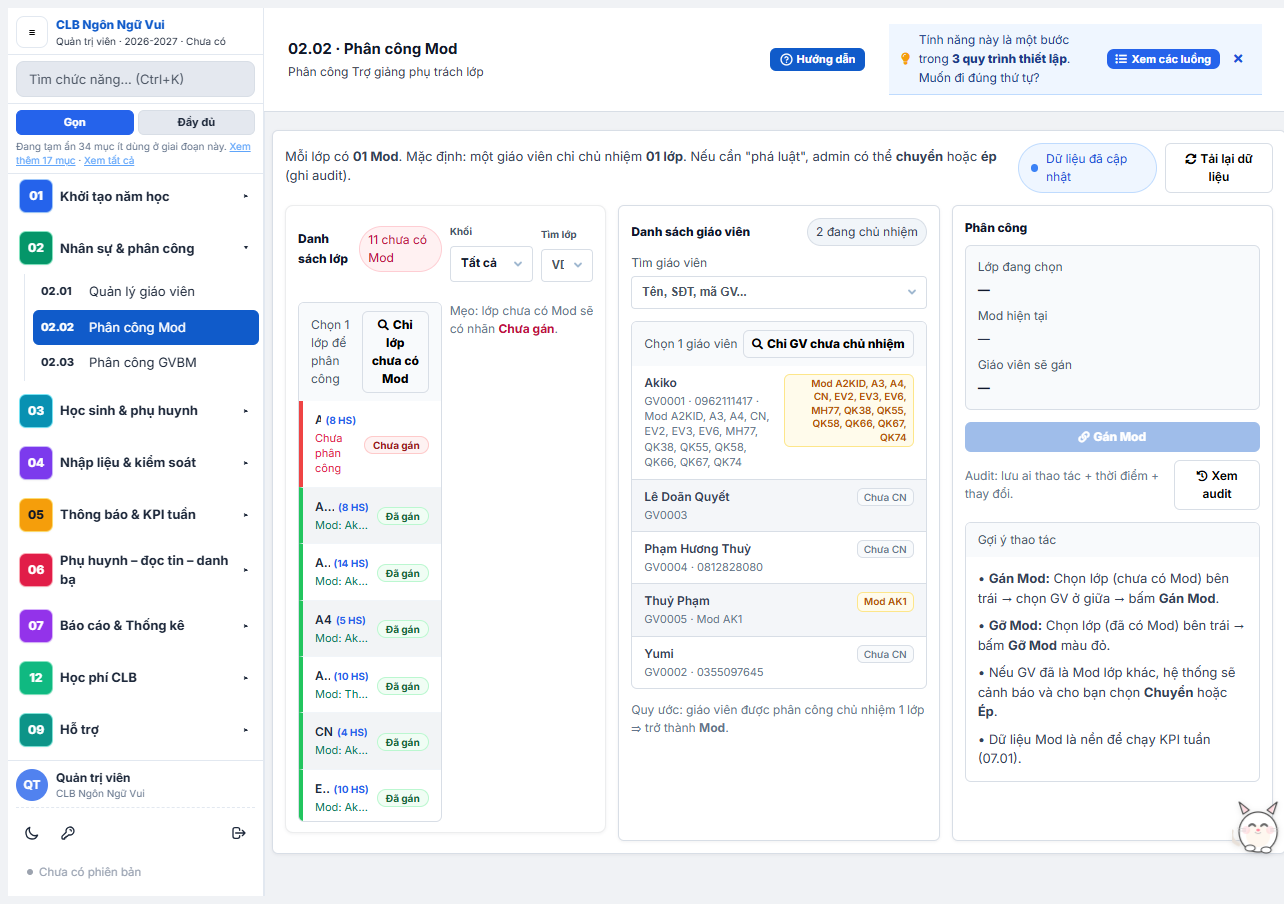Open 02.03 Phân công GVBM
The image size is (1284, 904).
point(146,362)
